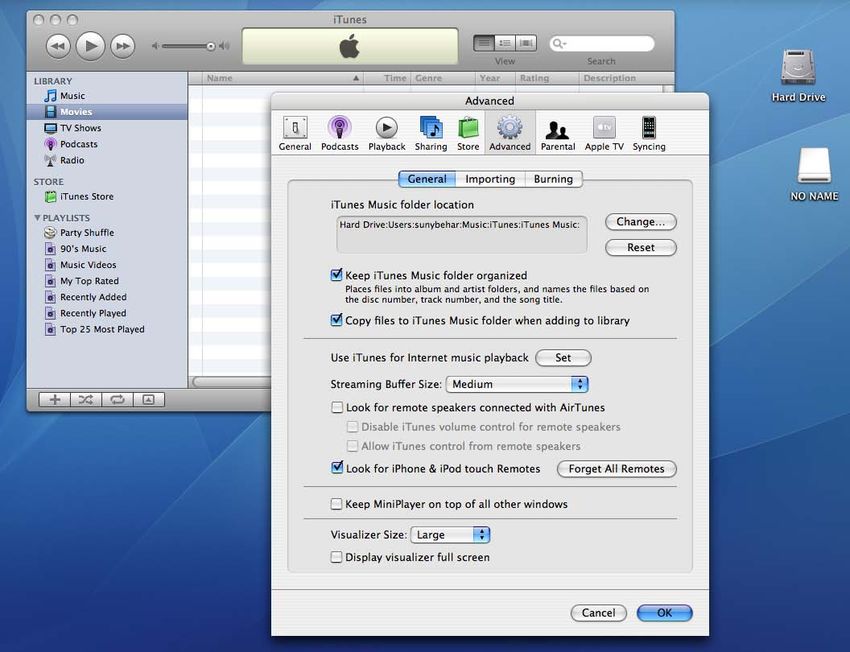Select the Top 25 Most Played playlist
Image resolution: width=850 pixels, height=652 pixels.
(102, 330)
